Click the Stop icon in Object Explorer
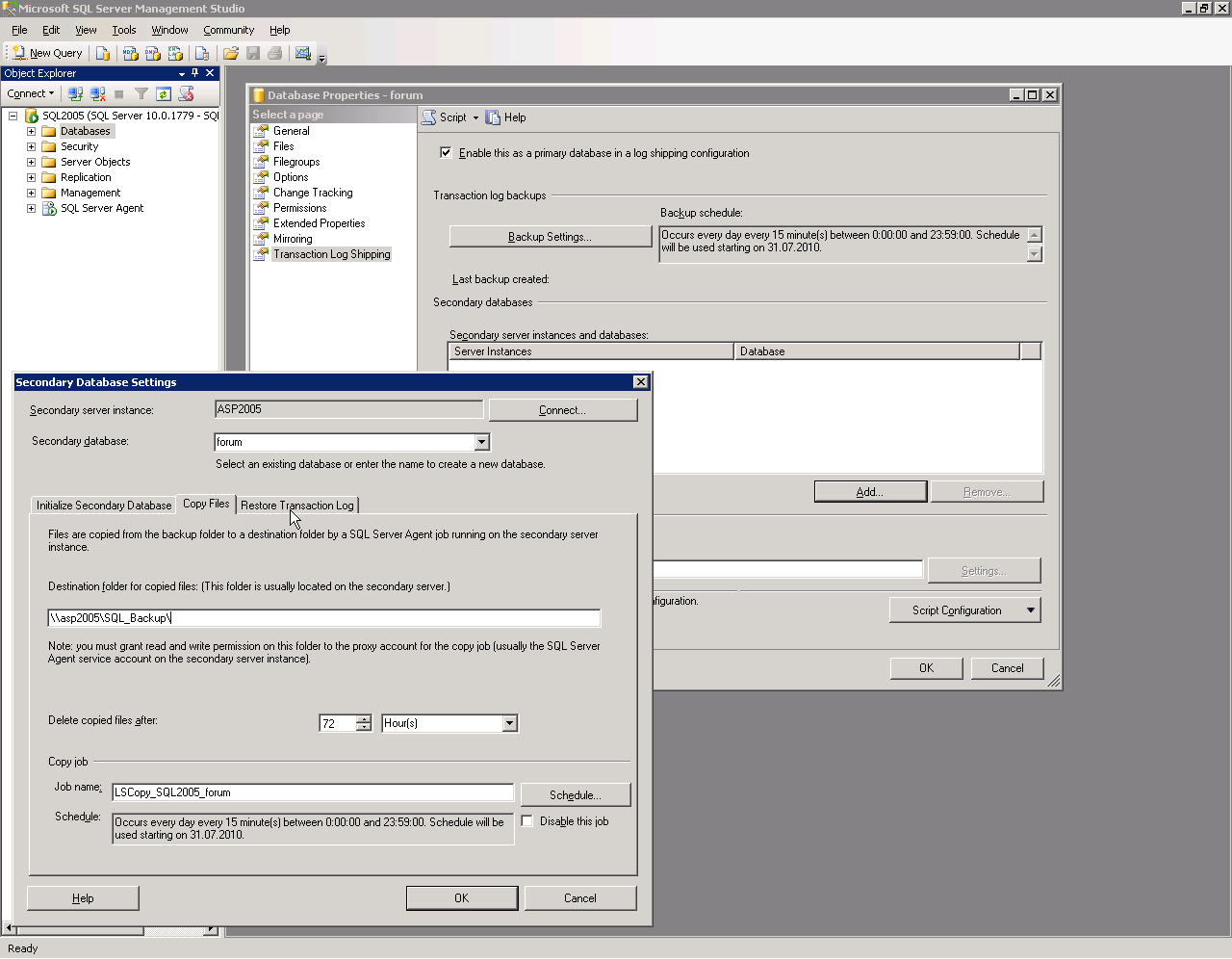 coord(119,93)
